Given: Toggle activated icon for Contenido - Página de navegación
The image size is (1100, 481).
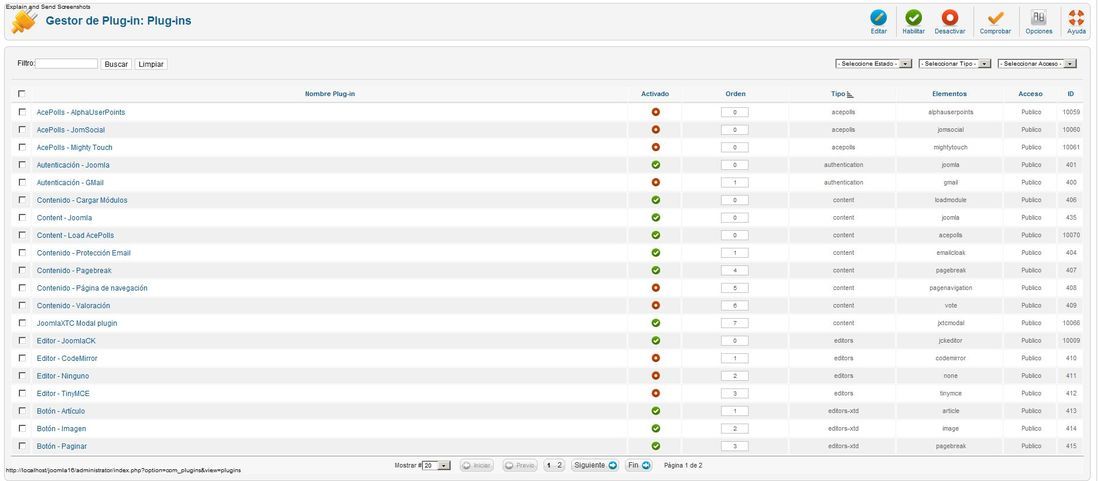Looking at the screenshot, I should click(x=655, y=287).
